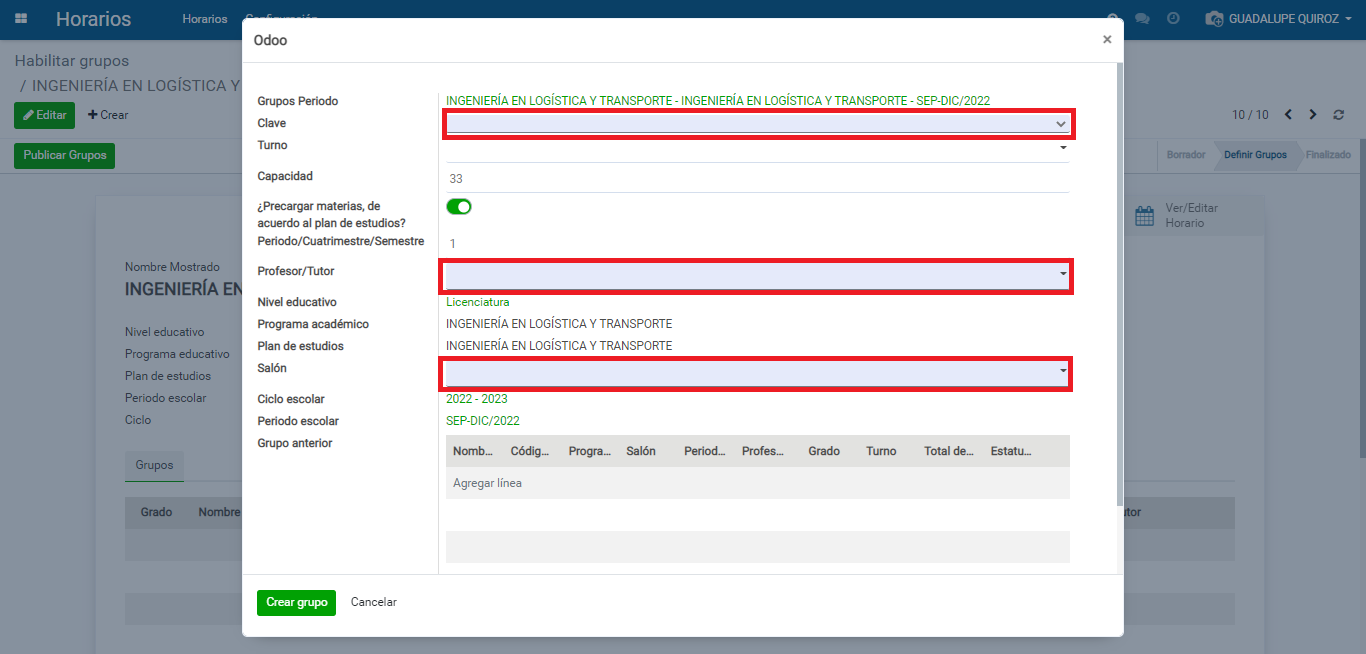Toggle the precargar materias switch
Screen dimensions: 1366x654
coord(458,207)
